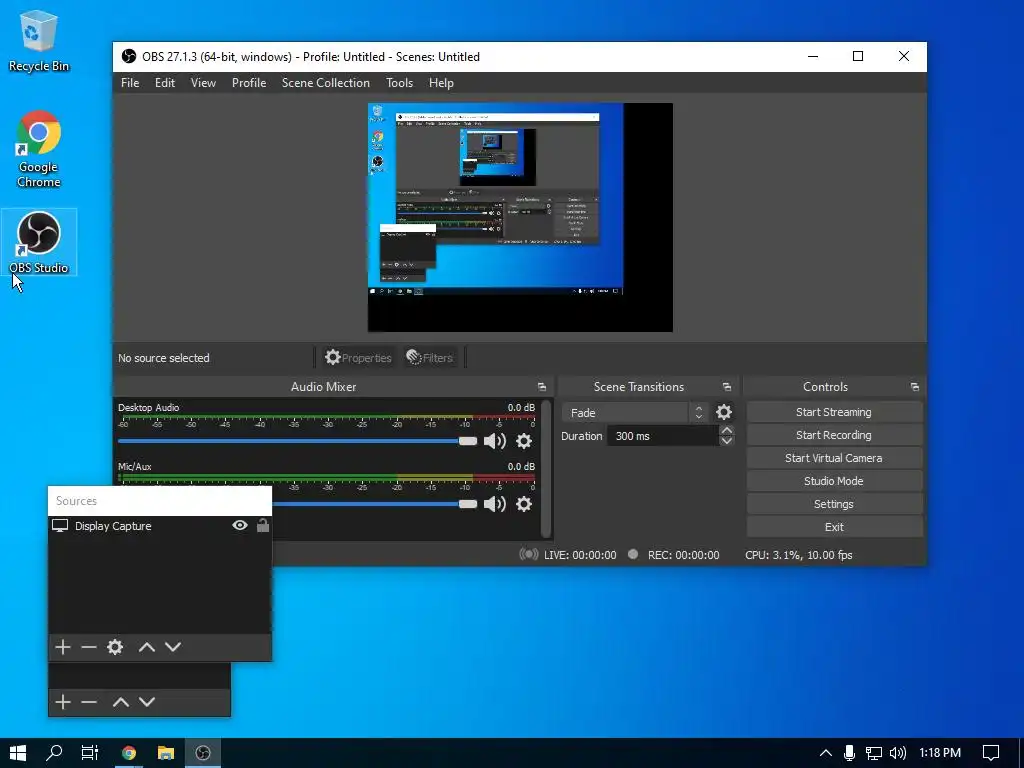Click the Desktop Audio volume slider handle
This screenshot has width=1024, height=768.
468,441
